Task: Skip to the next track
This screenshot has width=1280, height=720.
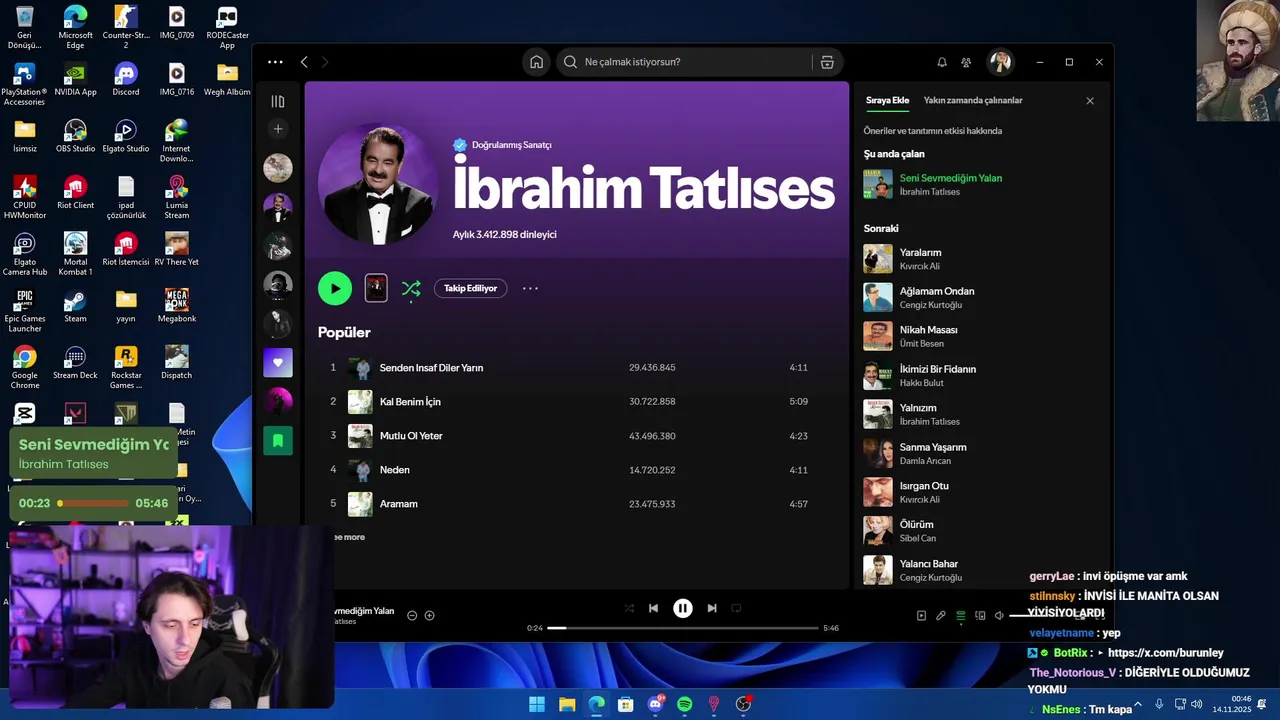Action: 712,608
